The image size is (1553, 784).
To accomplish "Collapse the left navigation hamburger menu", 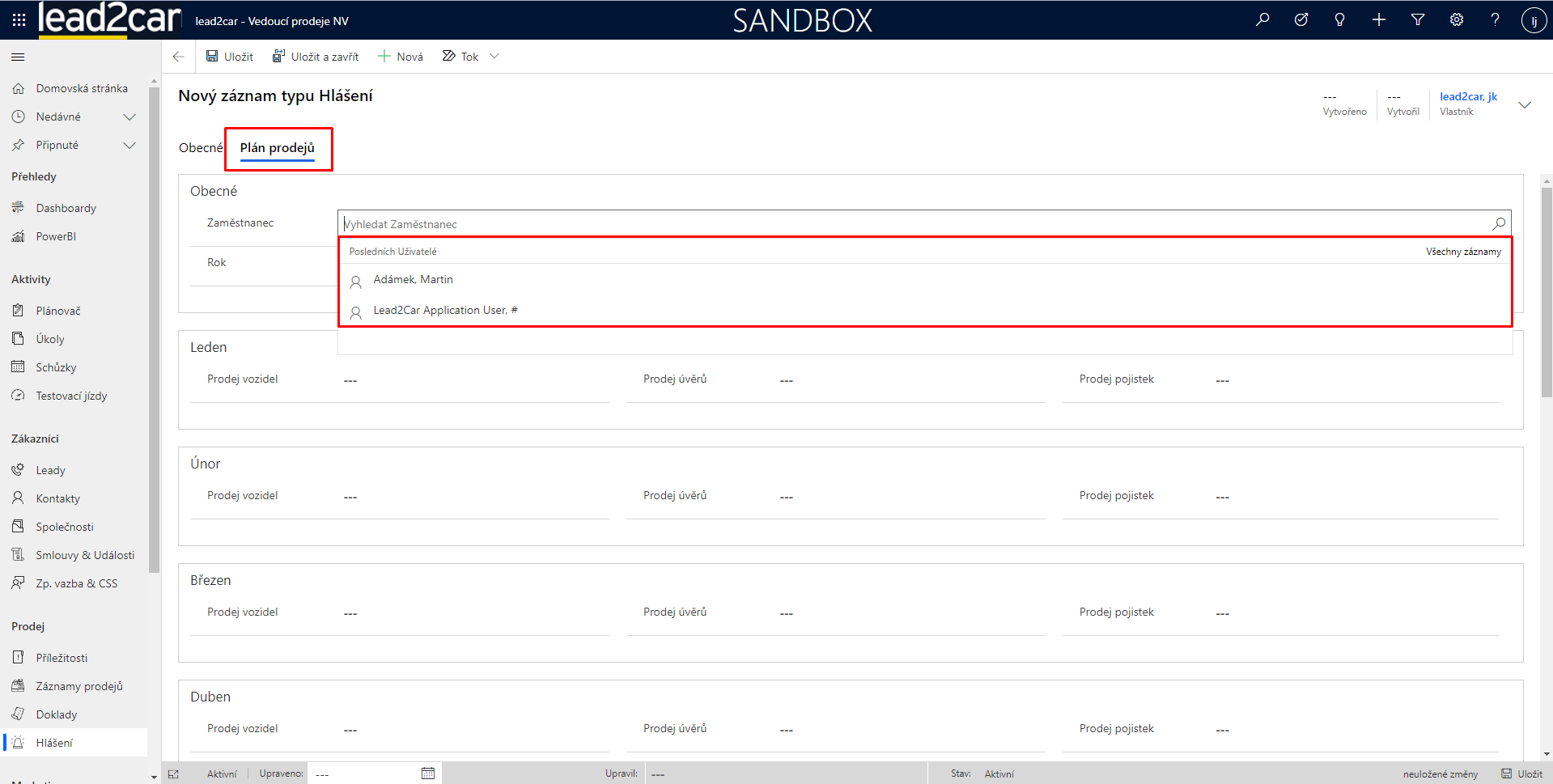I will point(18,57).
